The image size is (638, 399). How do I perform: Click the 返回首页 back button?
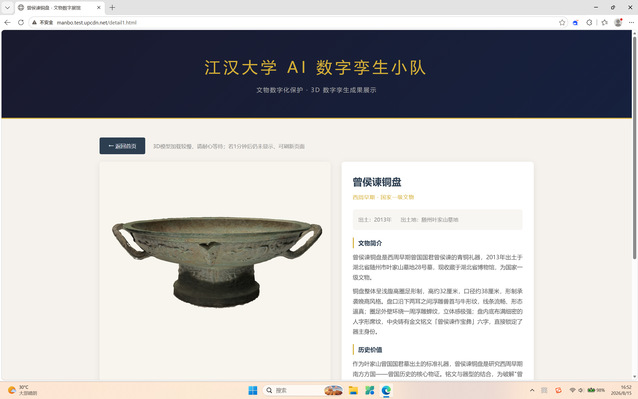(122, 146)
